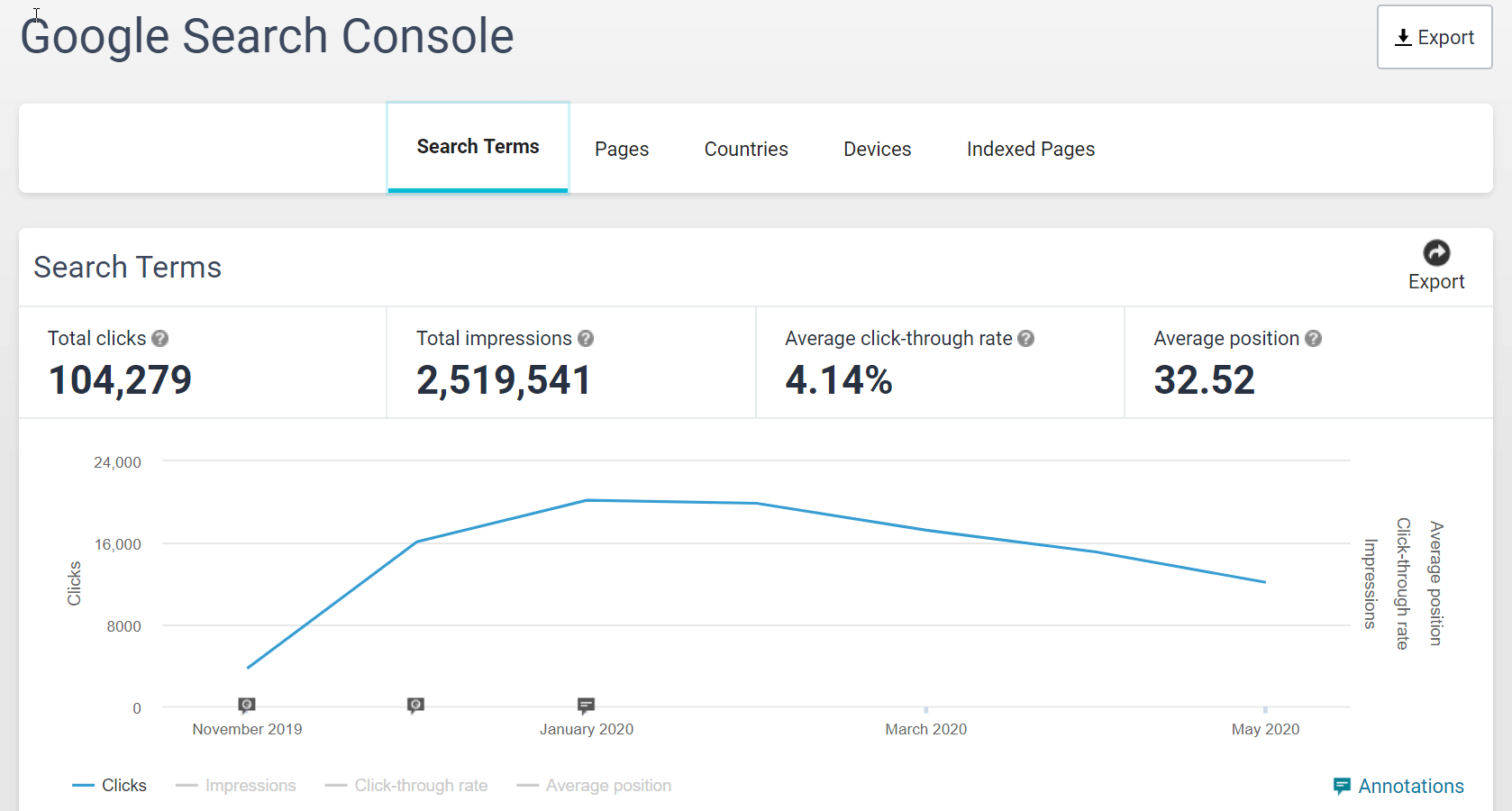
Task: Open the December 2019 annotation marker
Action: coord(415,705)
